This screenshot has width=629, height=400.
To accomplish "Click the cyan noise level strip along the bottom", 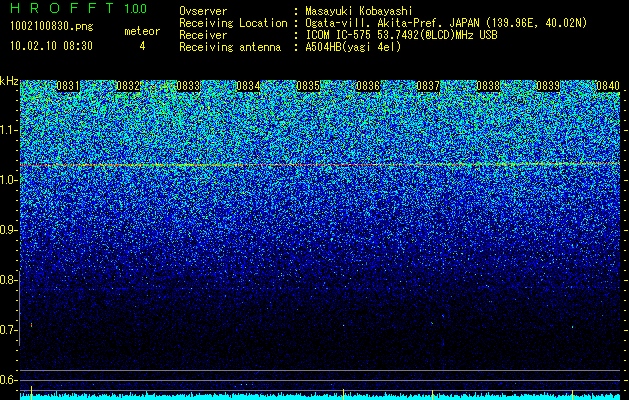I will [x=320, y=397].
